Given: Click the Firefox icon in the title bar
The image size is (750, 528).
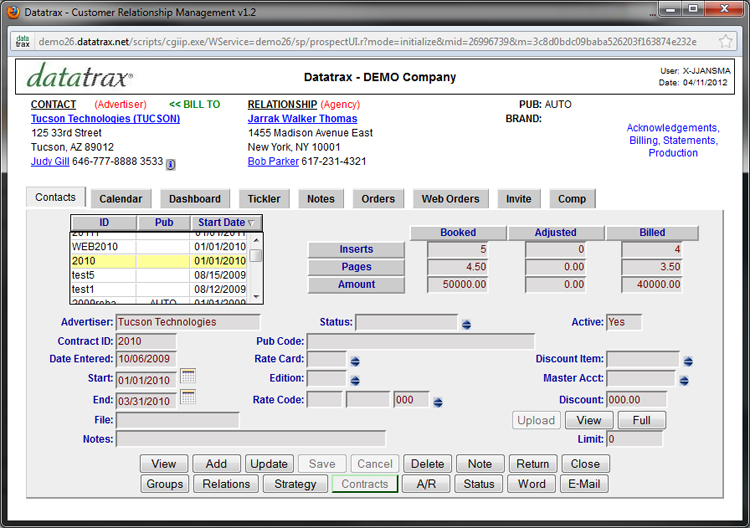Looking at the screenshot, I should (x=13, y=12).
